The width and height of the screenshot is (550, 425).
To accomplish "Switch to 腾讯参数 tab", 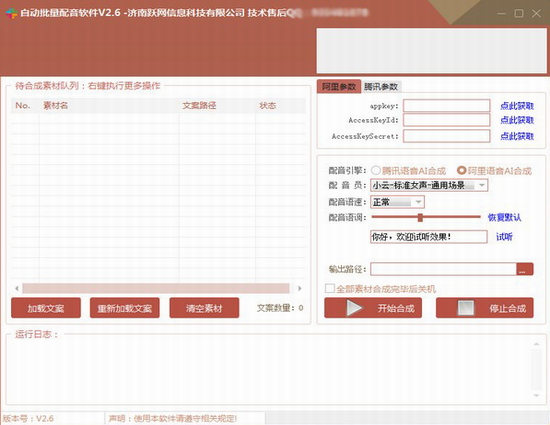I will click(381, 87).
